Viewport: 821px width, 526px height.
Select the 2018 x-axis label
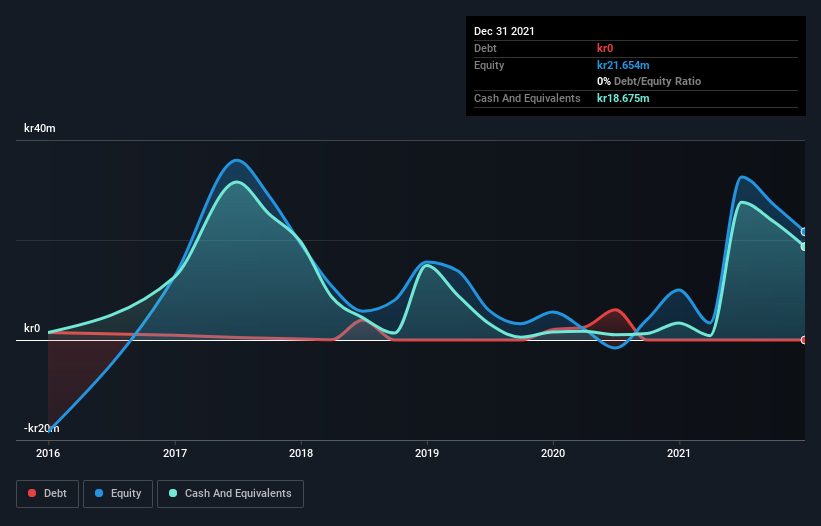301,453
